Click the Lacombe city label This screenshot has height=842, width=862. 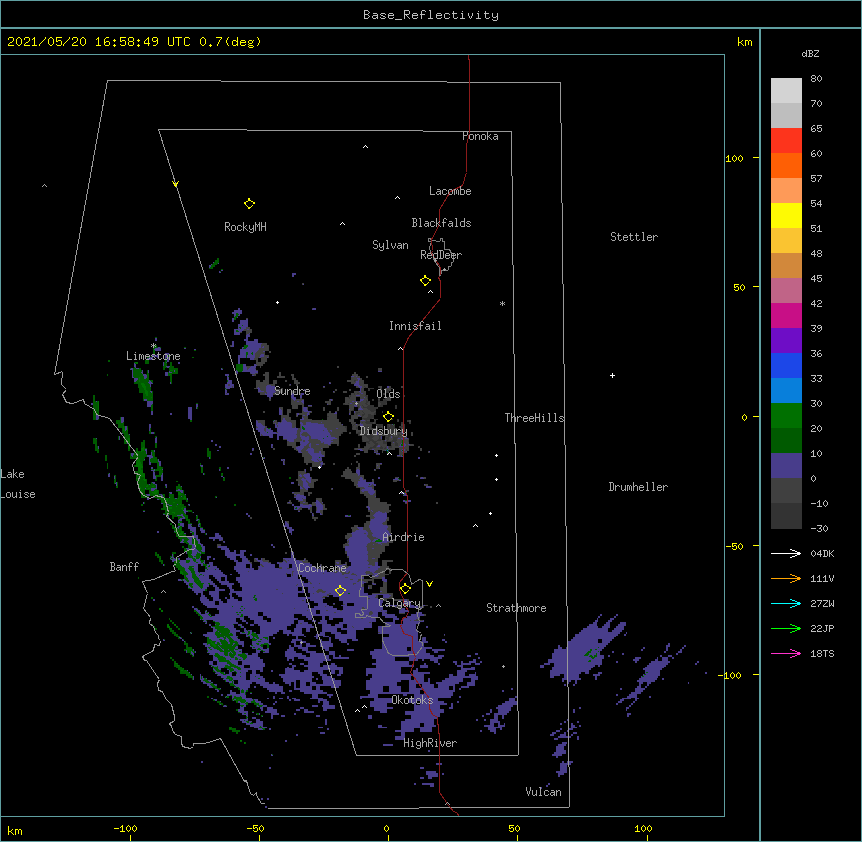[x=450, y=191]
